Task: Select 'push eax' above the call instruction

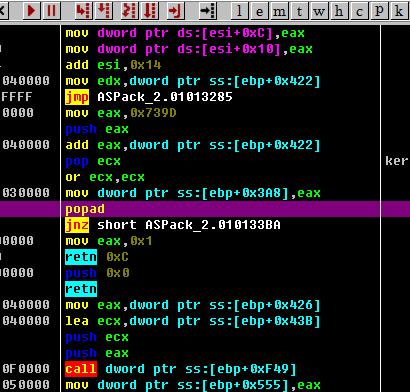Action: pos(97,353)
